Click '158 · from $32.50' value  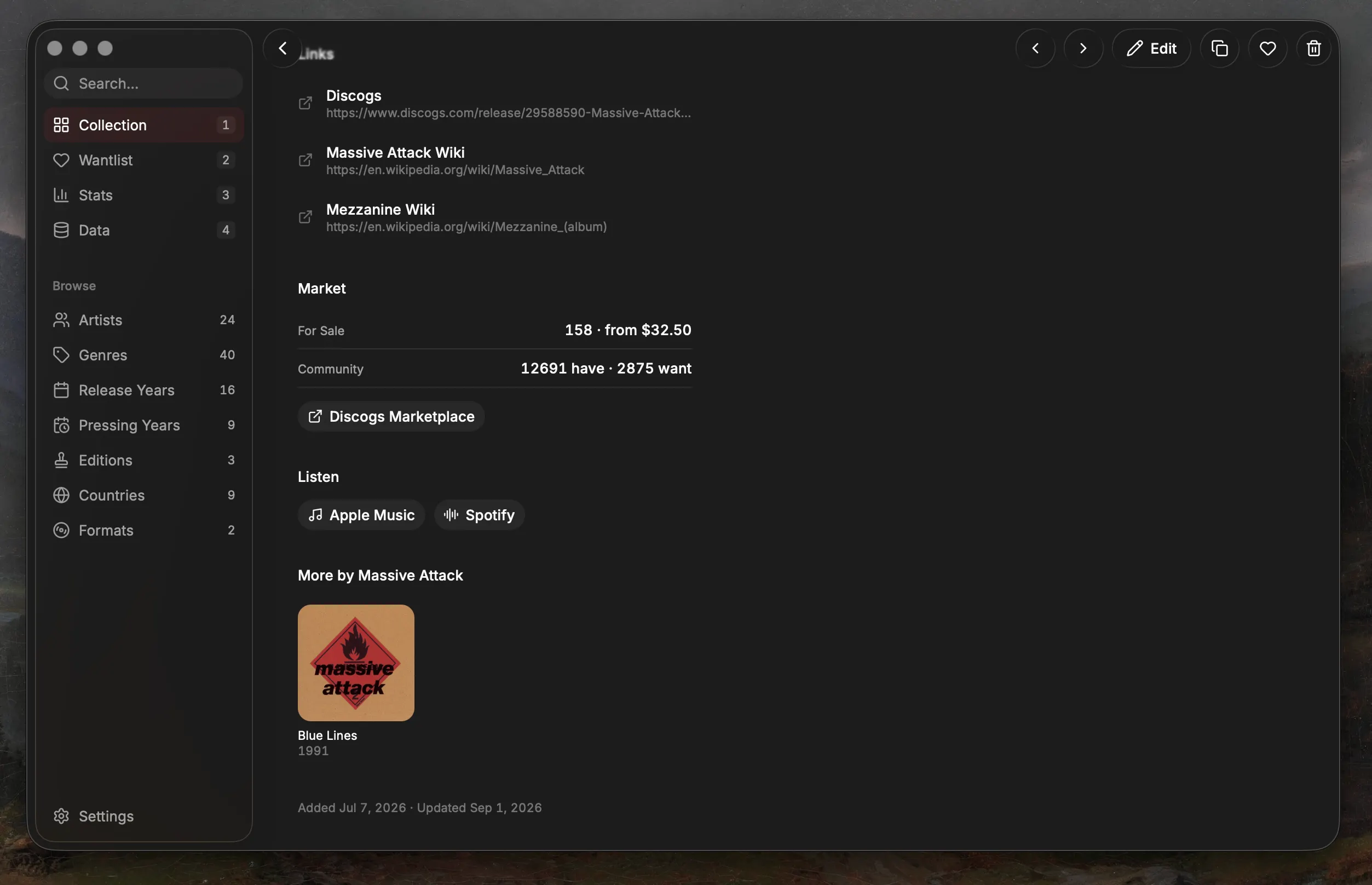click(628, 330)
